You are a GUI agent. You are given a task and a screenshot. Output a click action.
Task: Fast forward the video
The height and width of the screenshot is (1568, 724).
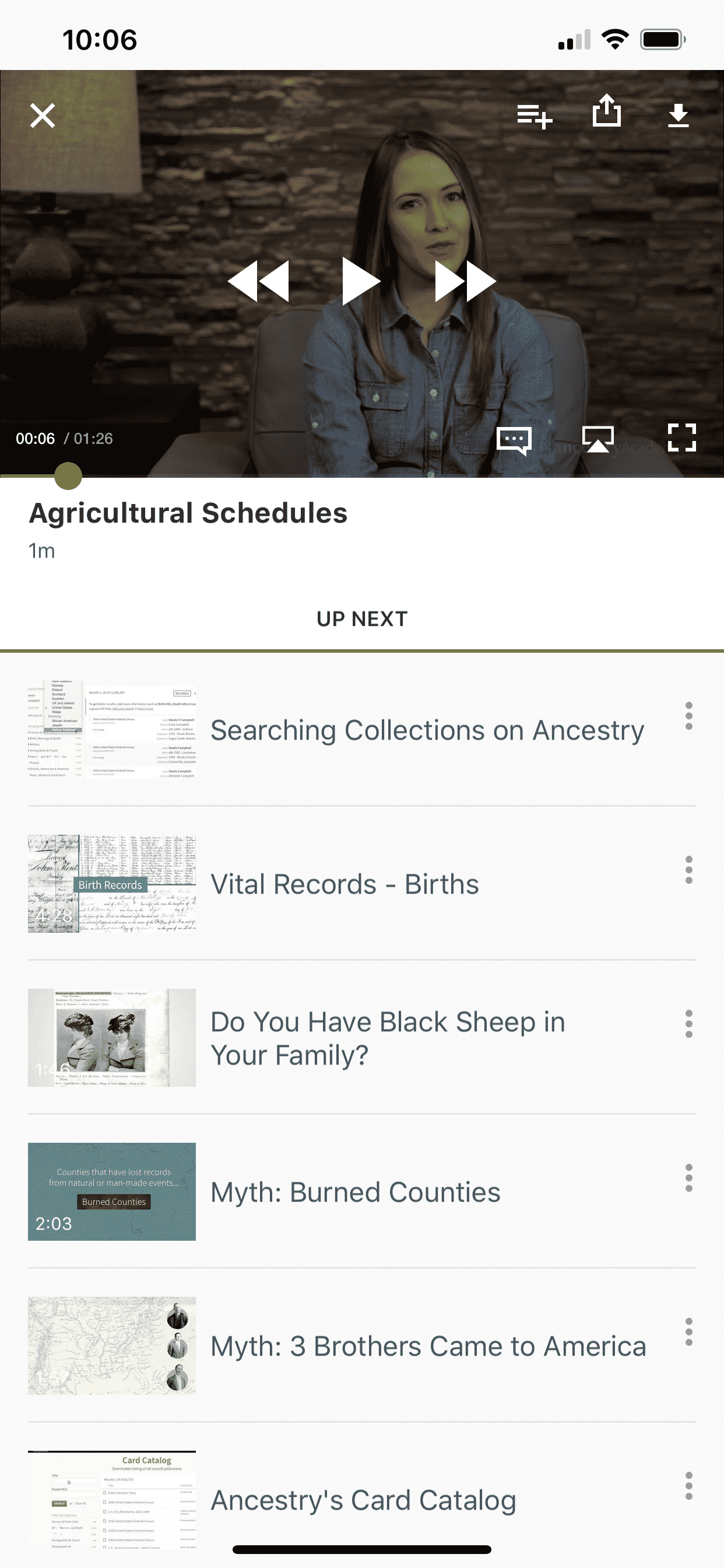465,281
